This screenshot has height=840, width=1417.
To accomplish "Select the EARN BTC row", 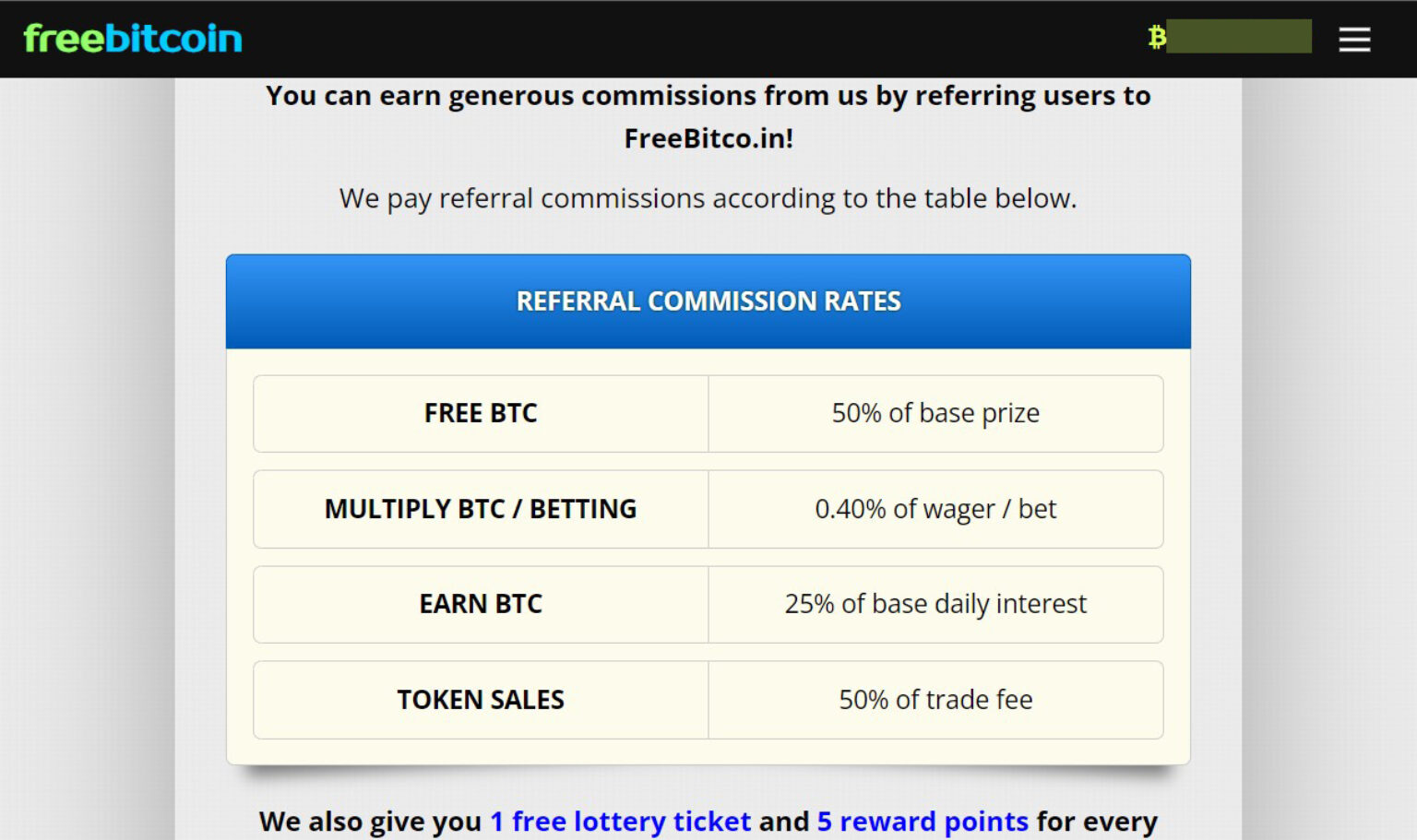I will pos(480,604).
